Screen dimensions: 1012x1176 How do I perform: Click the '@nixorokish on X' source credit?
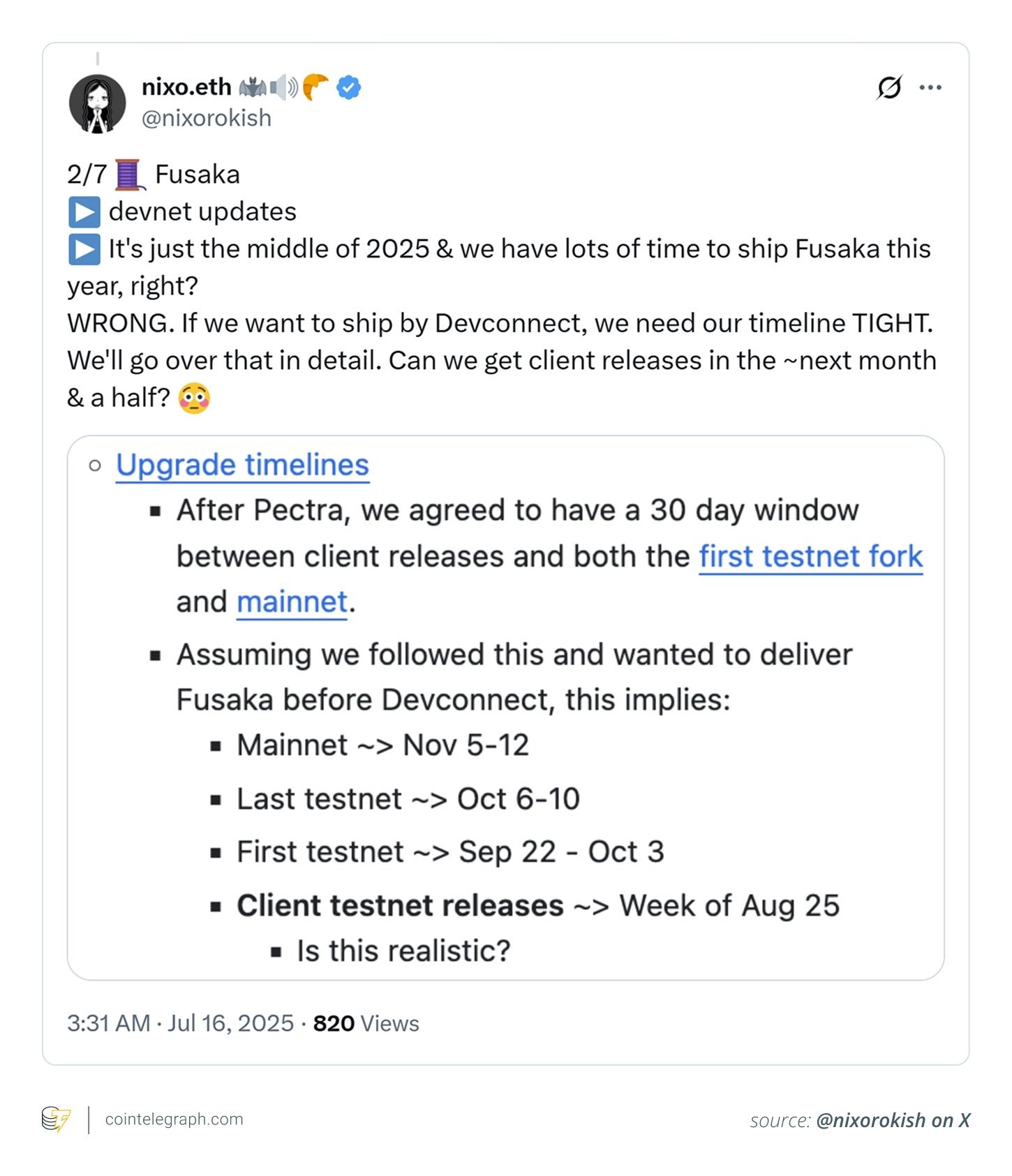tap(893, 1121)
